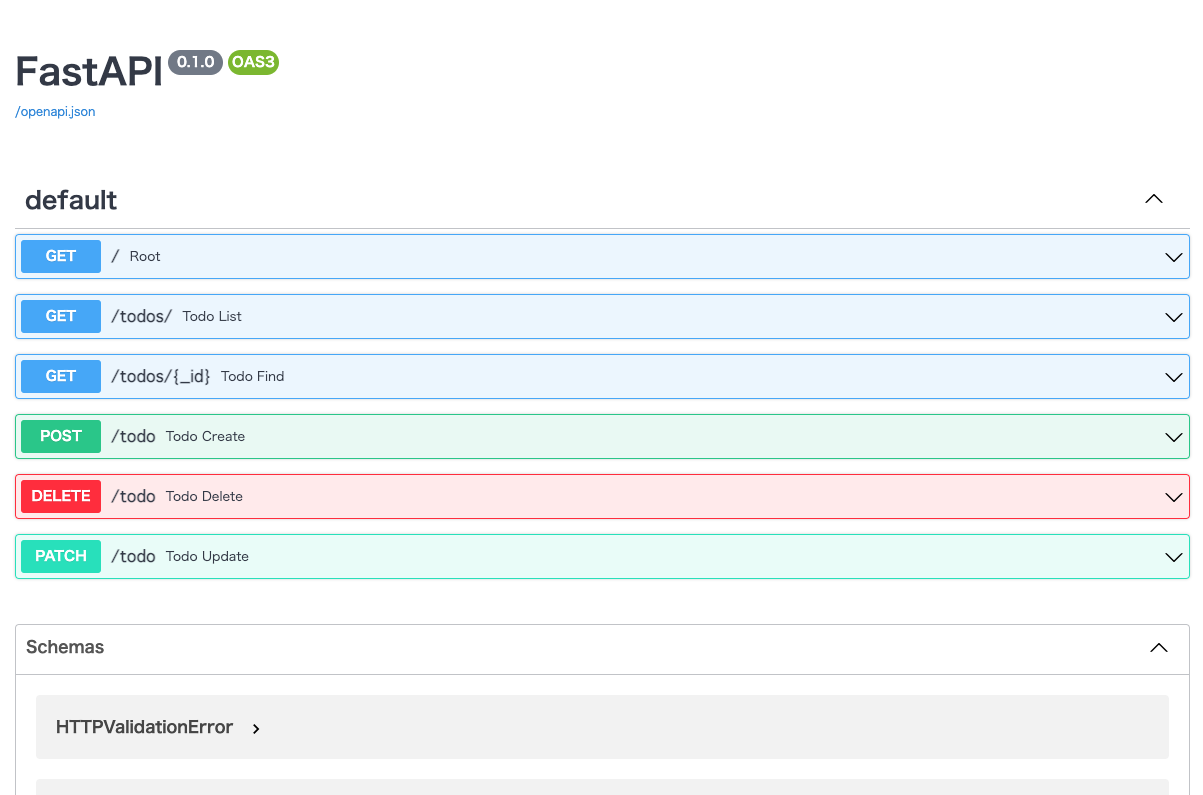Click the Root summary text
This screenshot has height=795, width=1203.
point(145,256)
